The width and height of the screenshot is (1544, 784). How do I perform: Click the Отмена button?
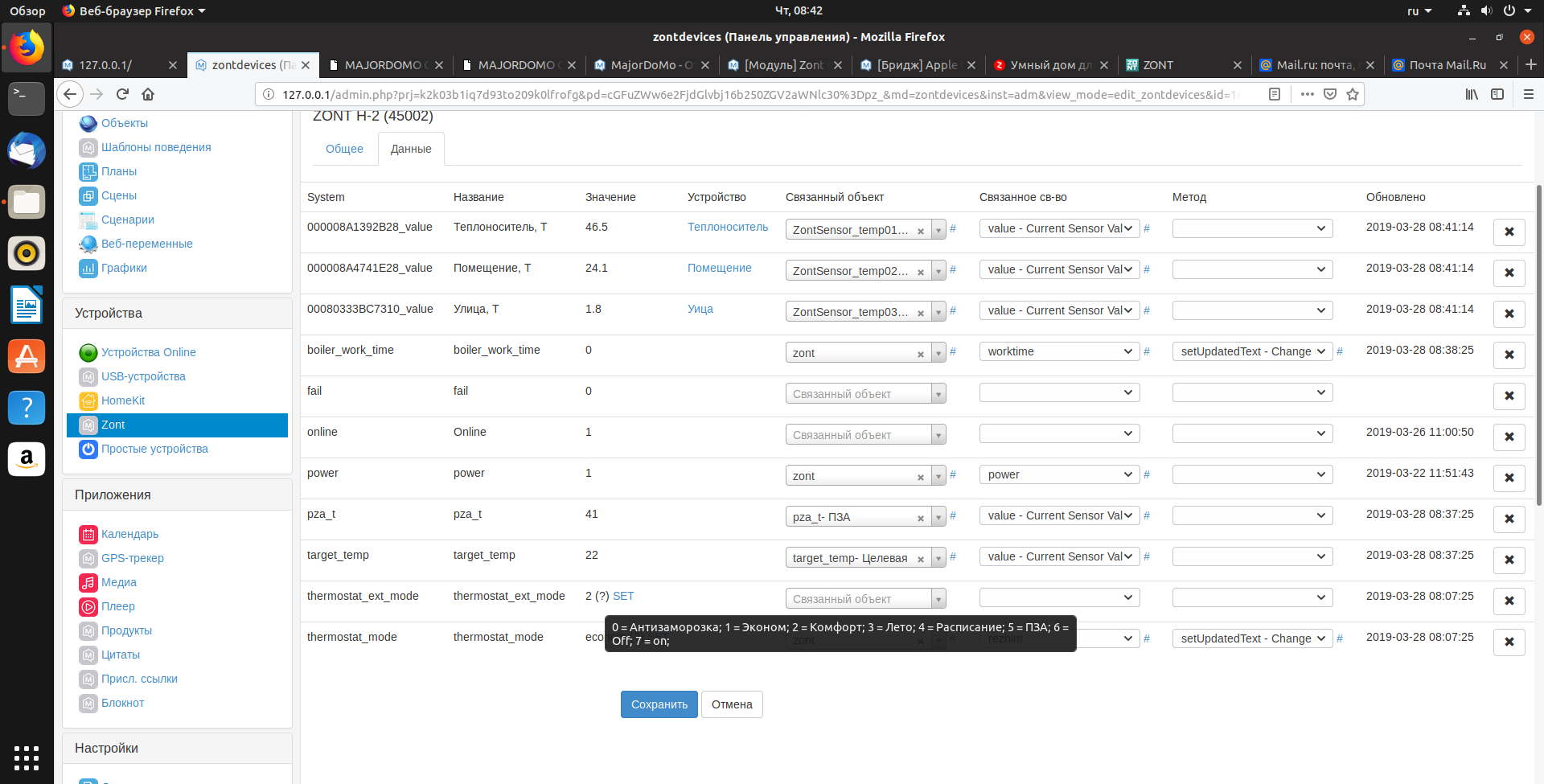[731, 704]
